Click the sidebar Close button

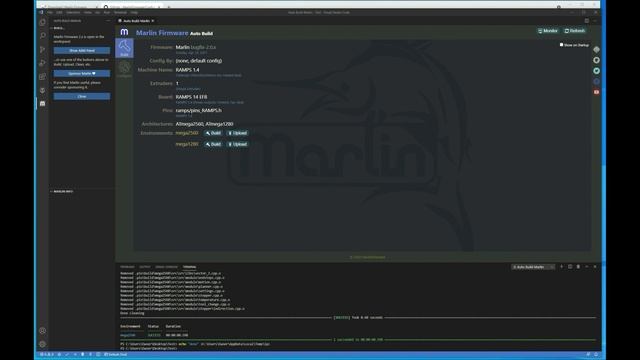(x=82, y=96)
